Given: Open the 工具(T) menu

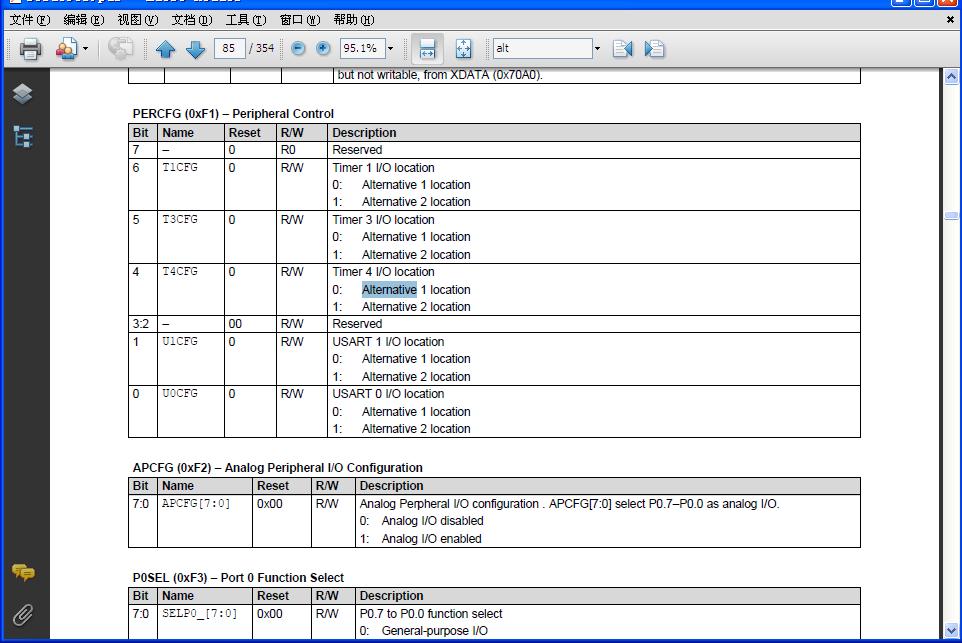Looking at the screenshot, I should tap(245, 20).
